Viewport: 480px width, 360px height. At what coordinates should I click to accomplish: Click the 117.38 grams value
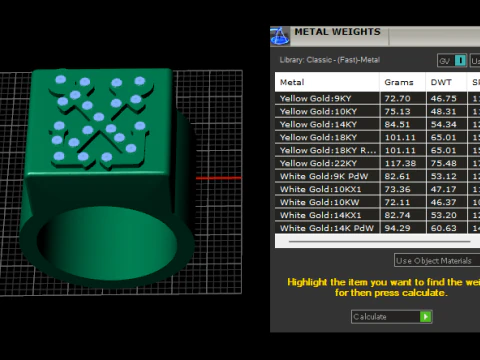pos(400,164)
